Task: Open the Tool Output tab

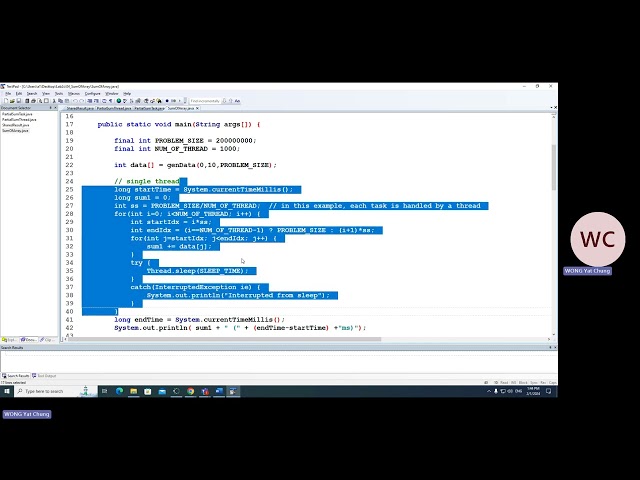Action: tap(44, 376)
